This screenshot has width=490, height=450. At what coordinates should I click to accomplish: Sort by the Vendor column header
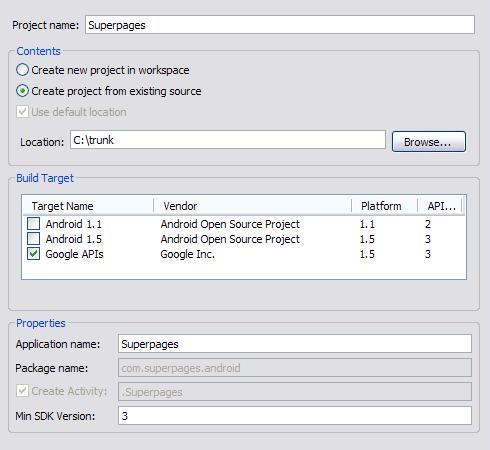tap(252, 206)
